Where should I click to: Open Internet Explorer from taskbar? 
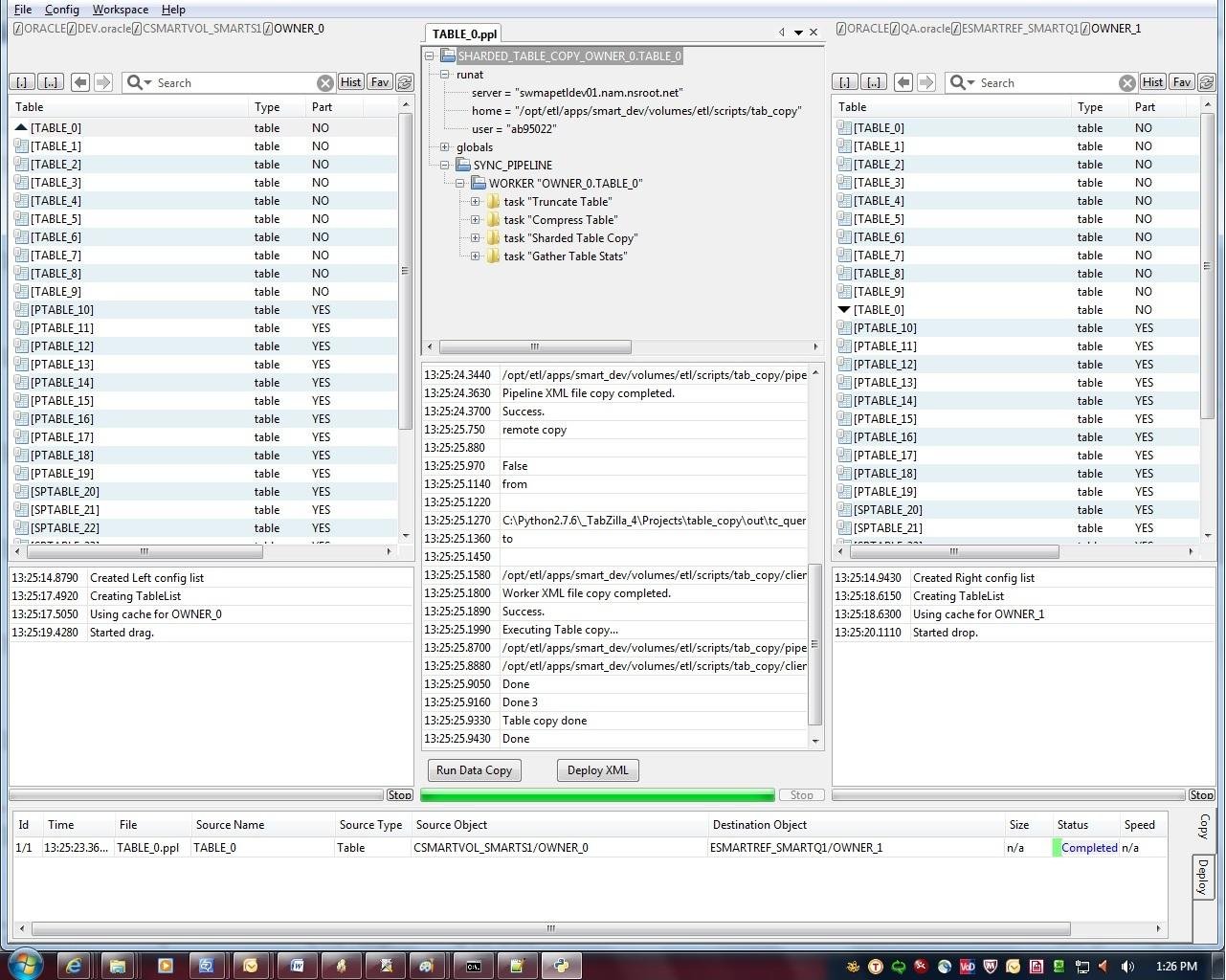click(x=73, y=966)
